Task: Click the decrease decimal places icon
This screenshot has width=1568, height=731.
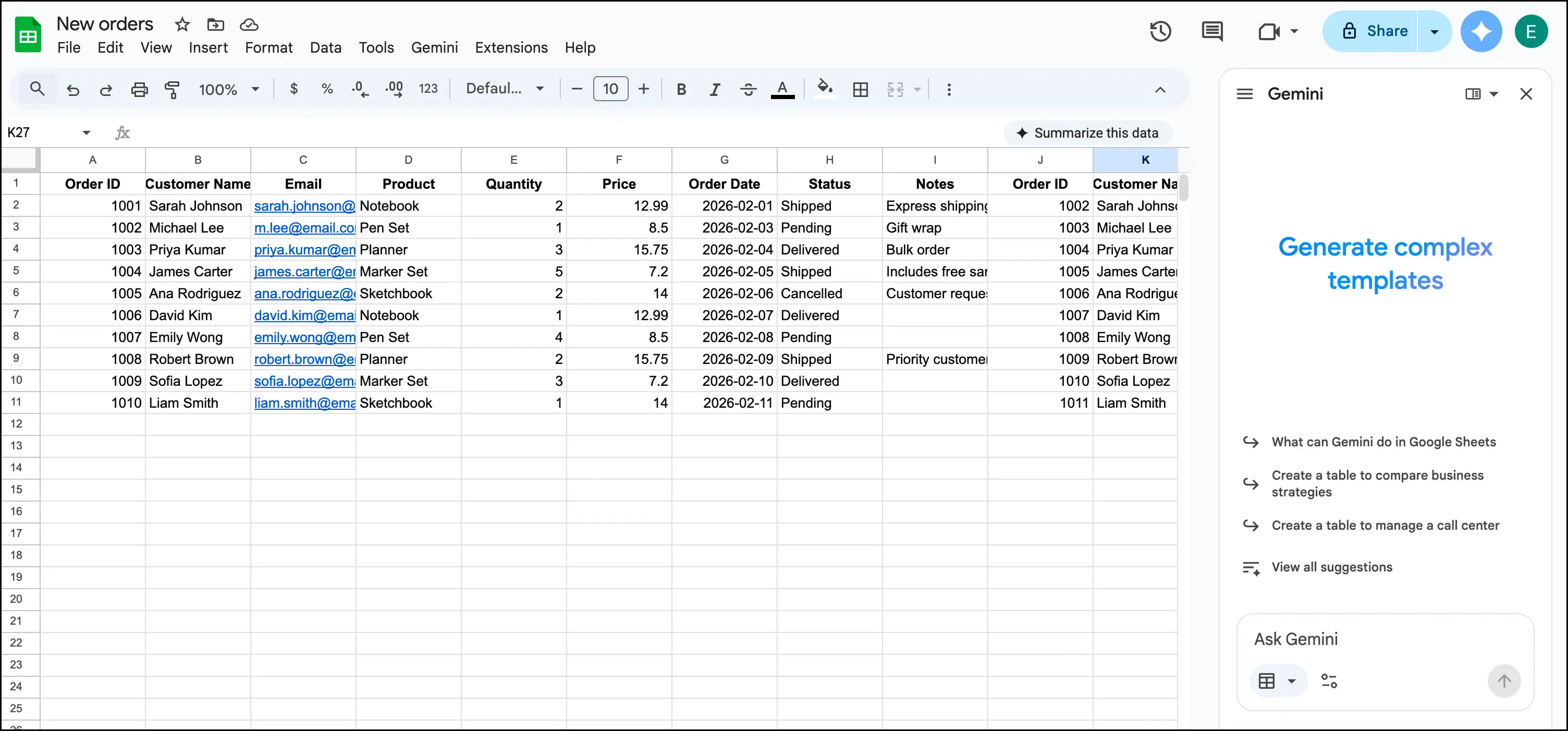Action: 360,89
